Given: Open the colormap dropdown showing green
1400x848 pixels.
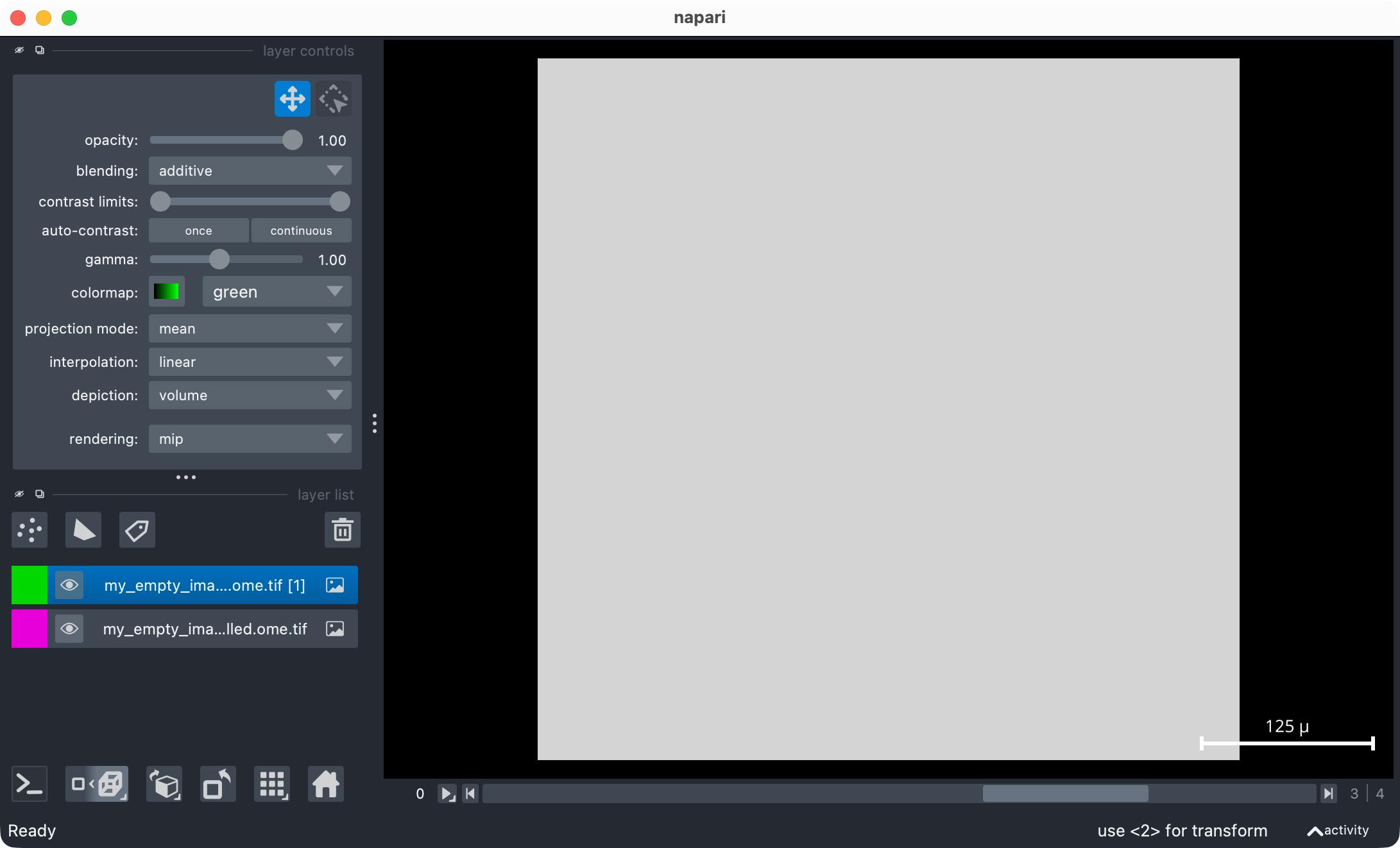Looking at the screenshot, I should tap(277, 292).
